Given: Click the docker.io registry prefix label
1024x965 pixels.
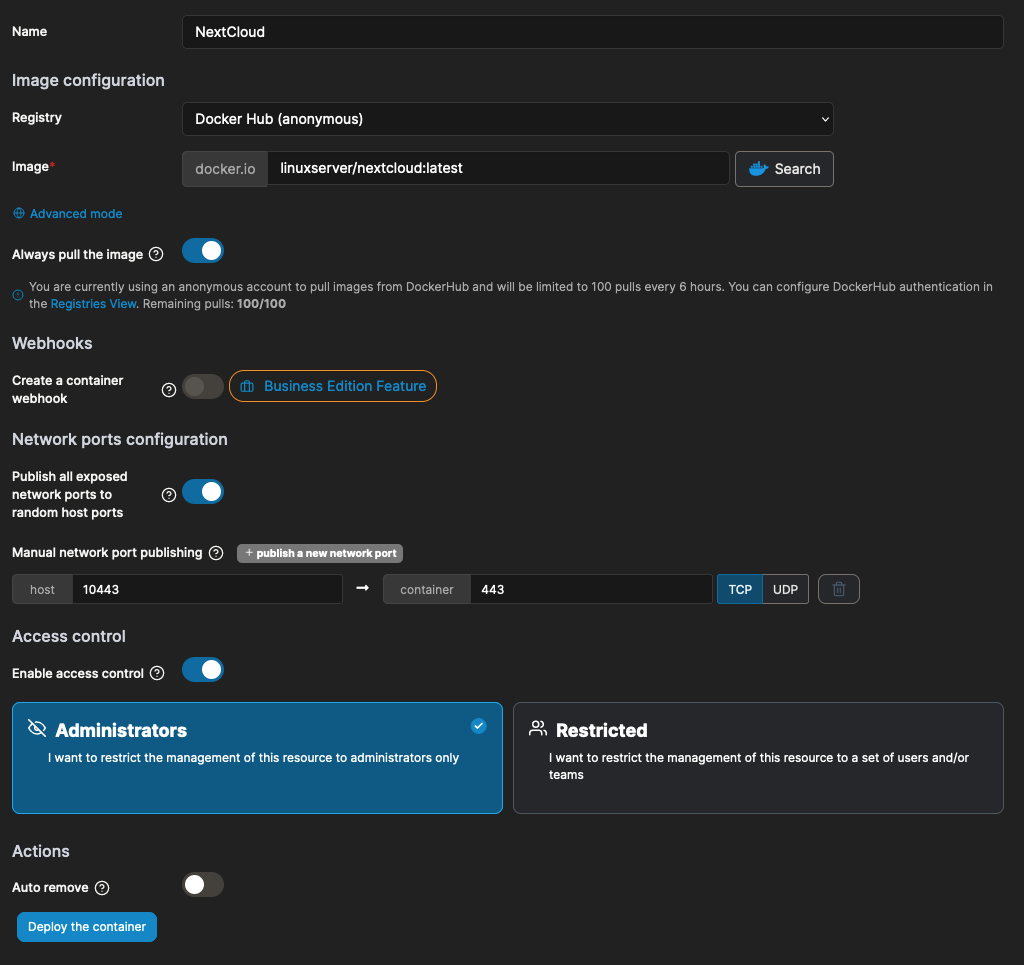Looking at the screenshot, I should (225, 169).
